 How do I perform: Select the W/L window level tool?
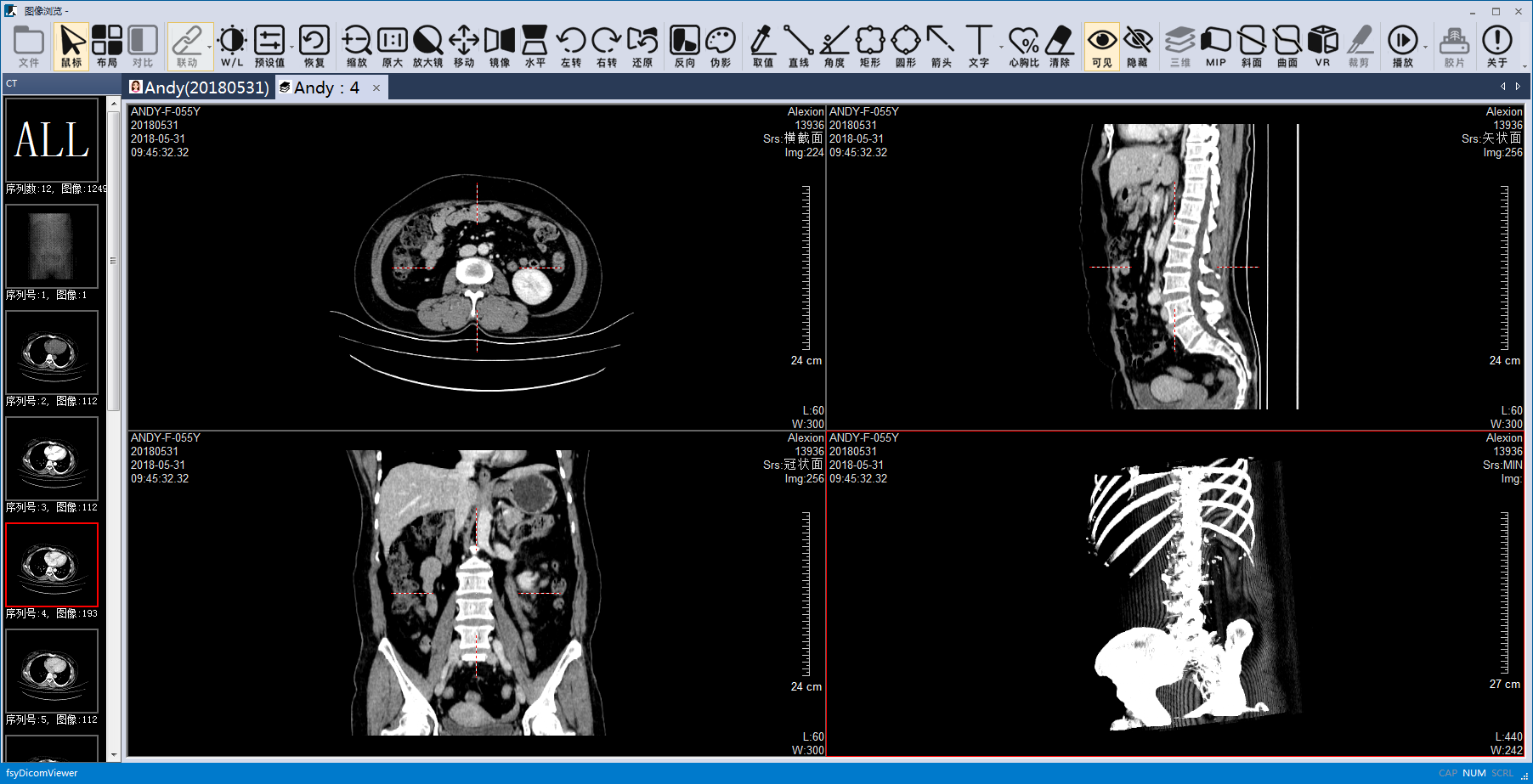pos(231,47)
